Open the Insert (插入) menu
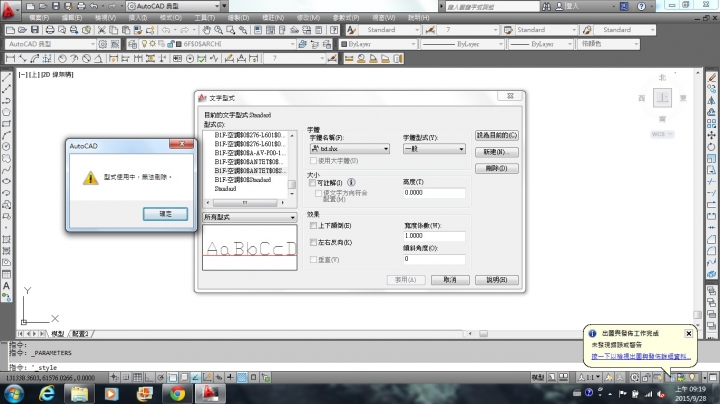The image size is (720, 404). tap(138, 18)
